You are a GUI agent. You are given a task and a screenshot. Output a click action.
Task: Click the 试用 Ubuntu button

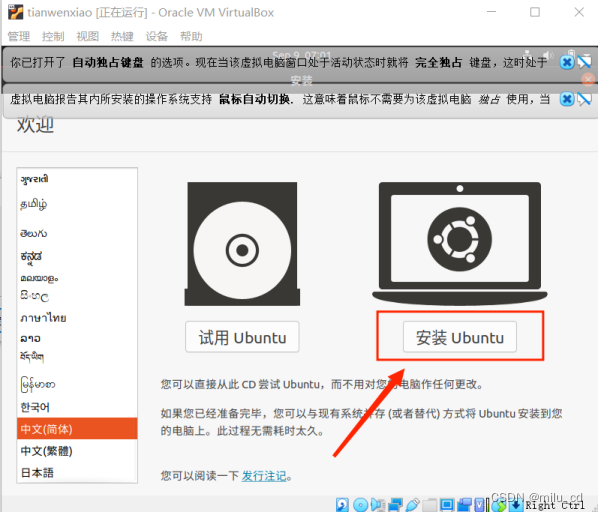click(242, 337)
